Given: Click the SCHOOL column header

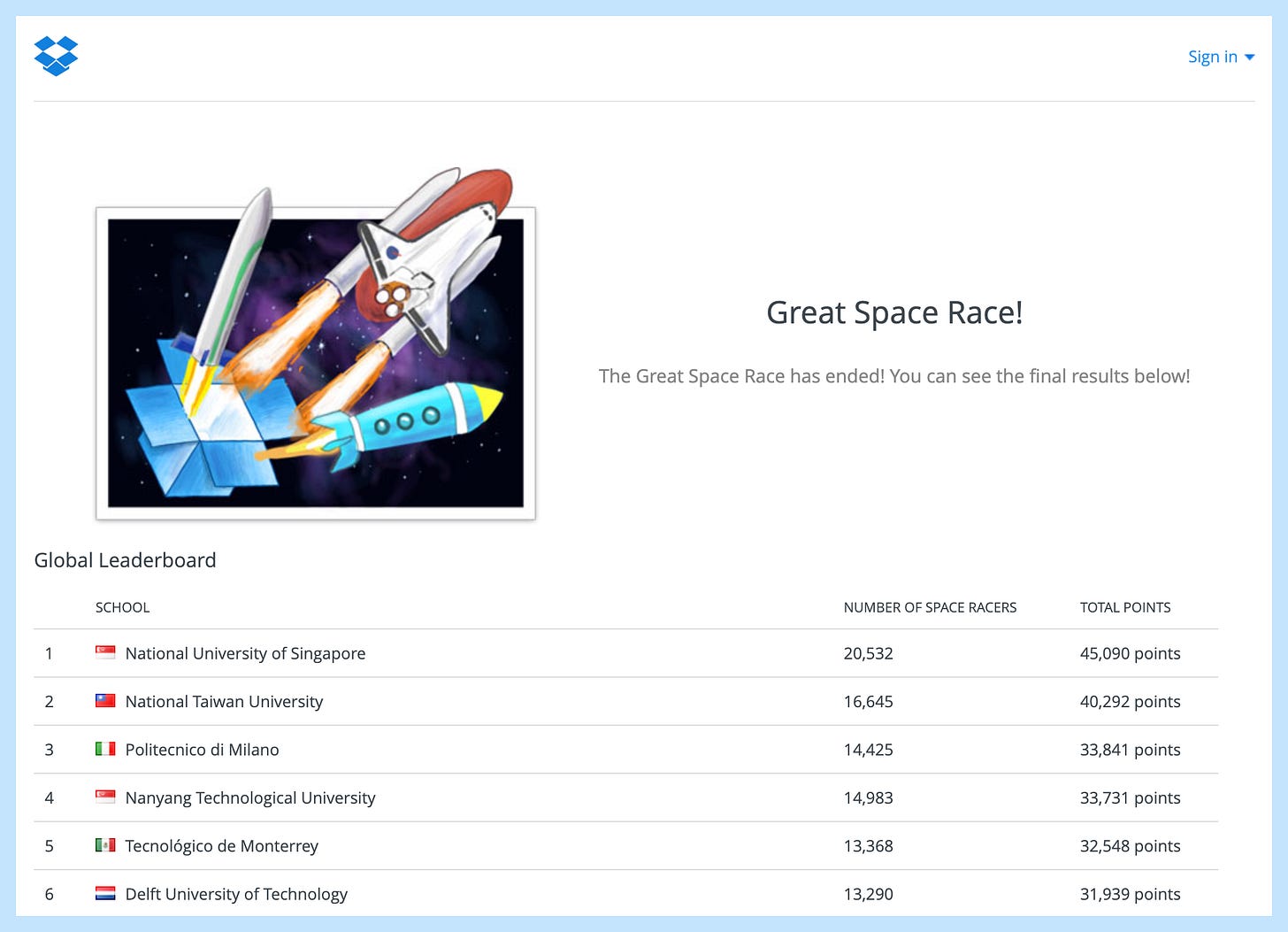Looking at the screenshot, I should [x=122, y=607].
